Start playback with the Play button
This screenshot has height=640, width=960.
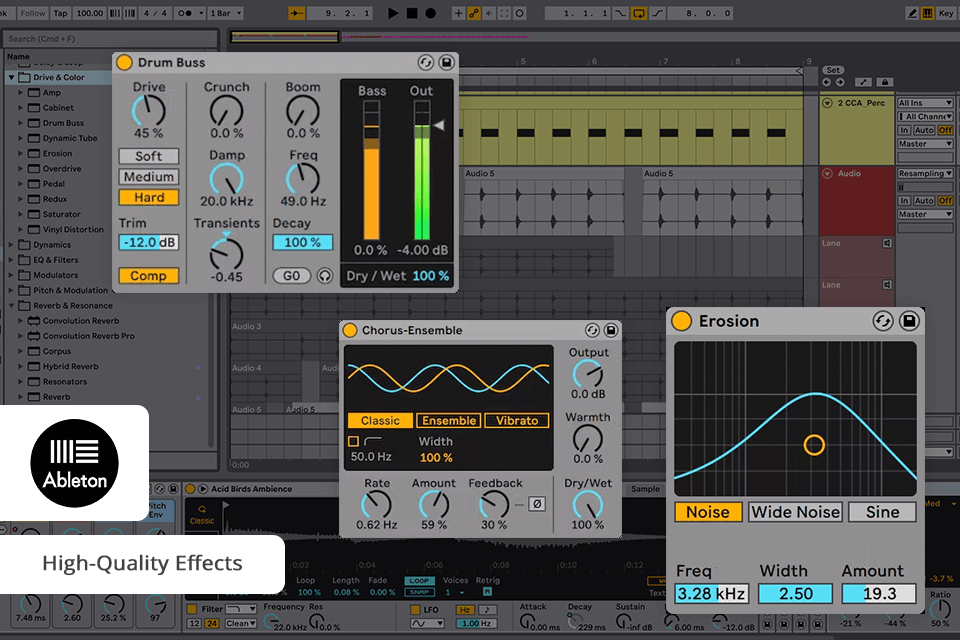coord(393,13)
